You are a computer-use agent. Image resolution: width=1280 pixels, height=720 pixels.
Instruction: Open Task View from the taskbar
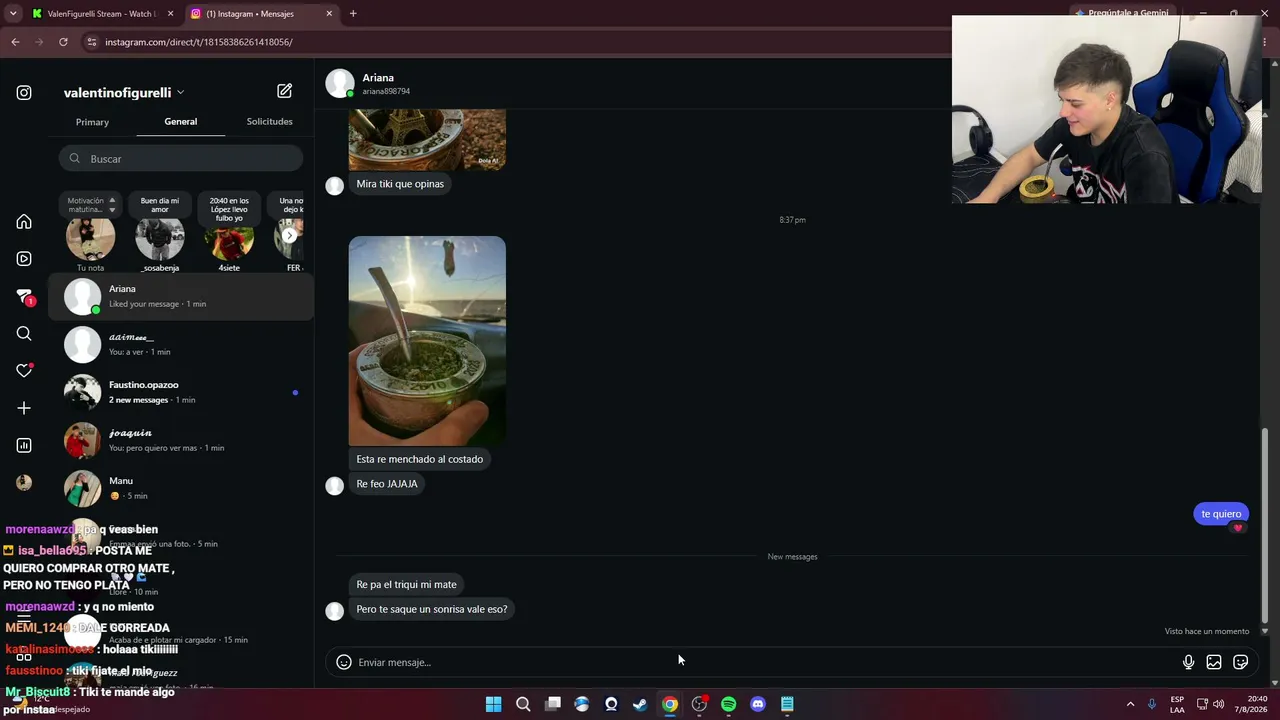pyautogui.click(x=552, y=704)
